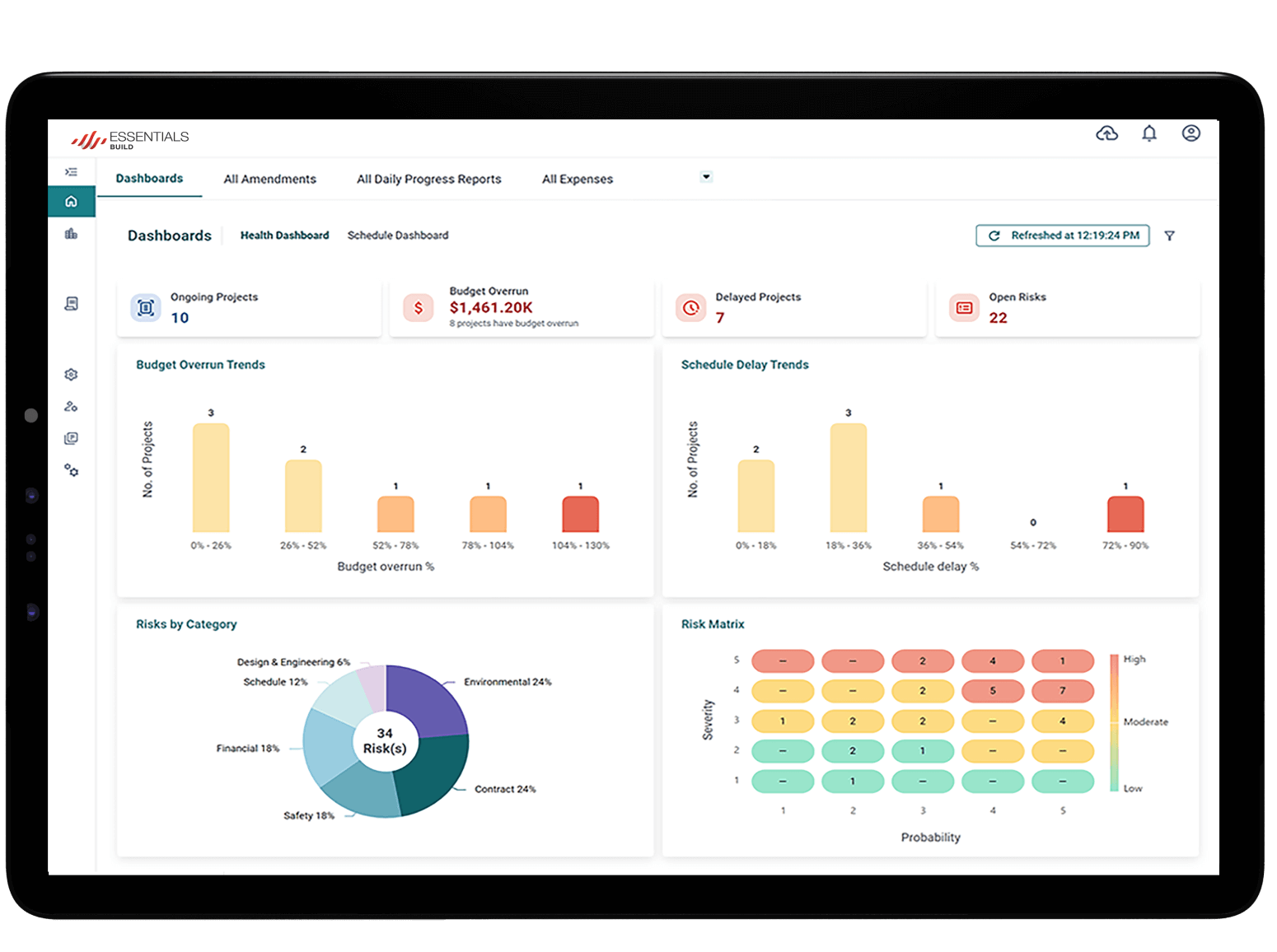The height and width of the screenshot is (952, 1277).
Task: Open the buildings icon in sidebar
Action: click(72, 235)
